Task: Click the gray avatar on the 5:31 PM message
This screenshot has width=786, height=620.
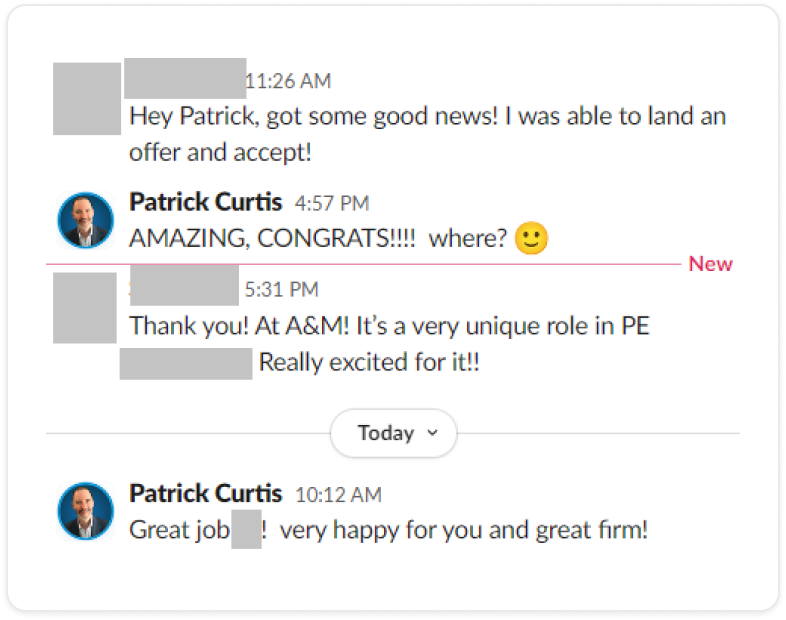Action: pyautogui.click(x=84, y=307)
